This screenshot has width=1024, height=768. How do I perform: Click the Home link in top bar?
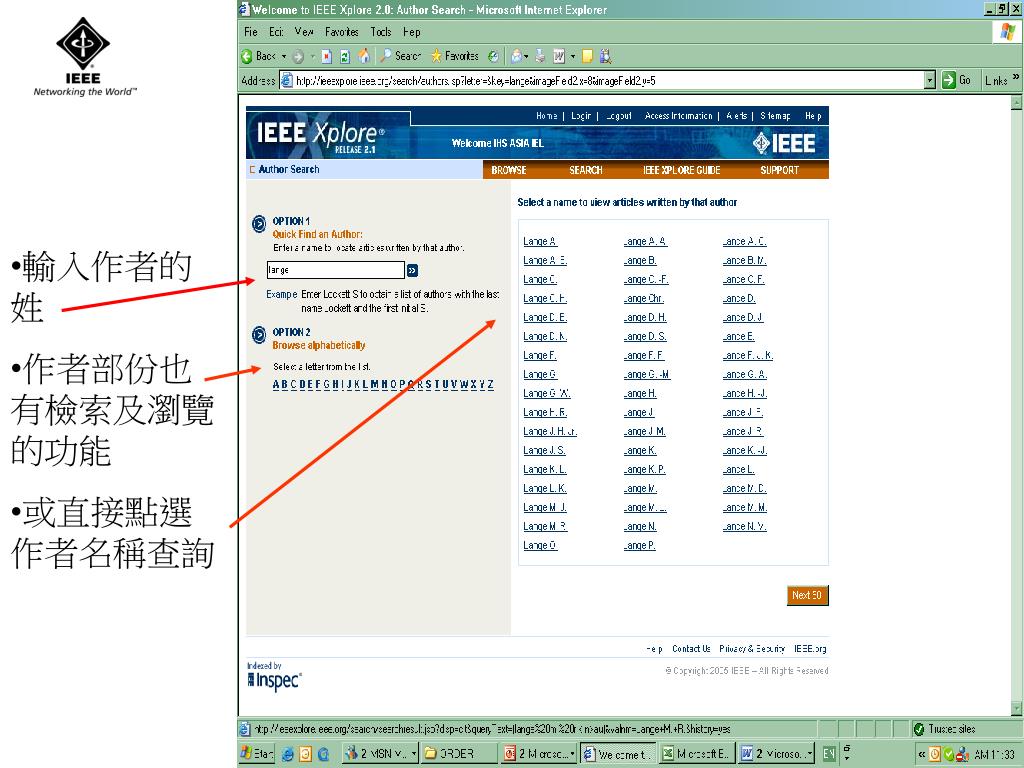click(547, 116)
